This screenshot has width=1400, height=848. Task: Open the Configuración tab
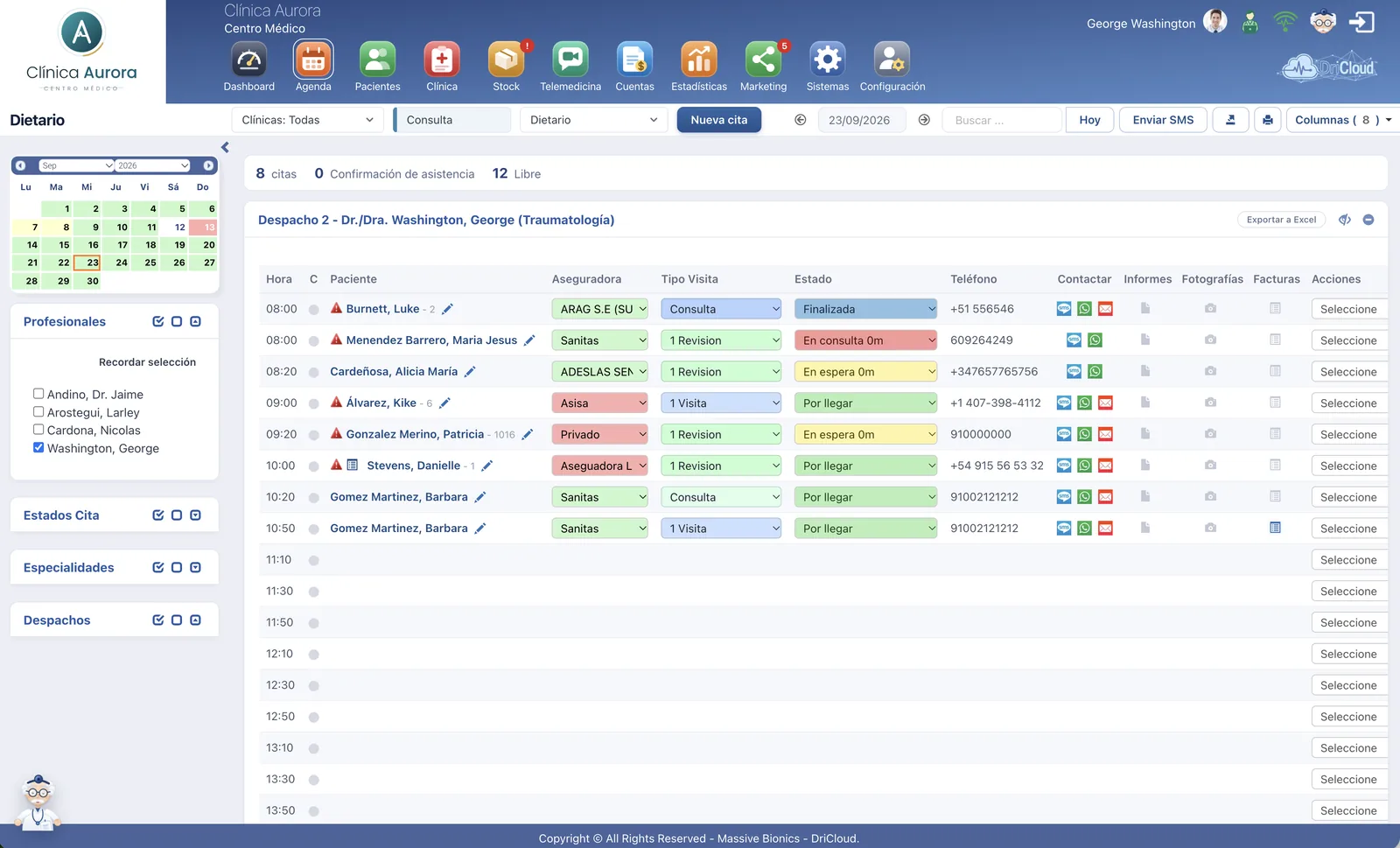click(x=892, y=67)
